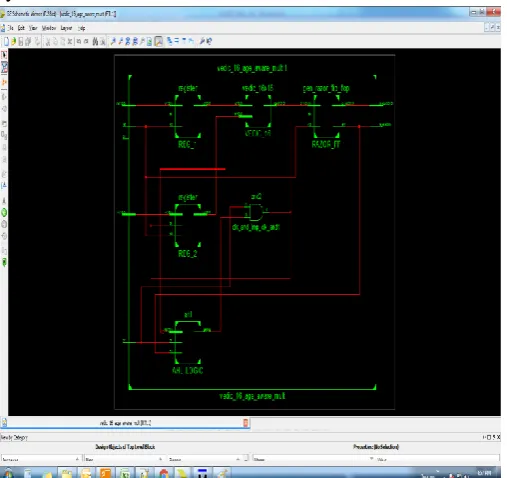
Task: Click the taskbar clock
Action: 484,473
